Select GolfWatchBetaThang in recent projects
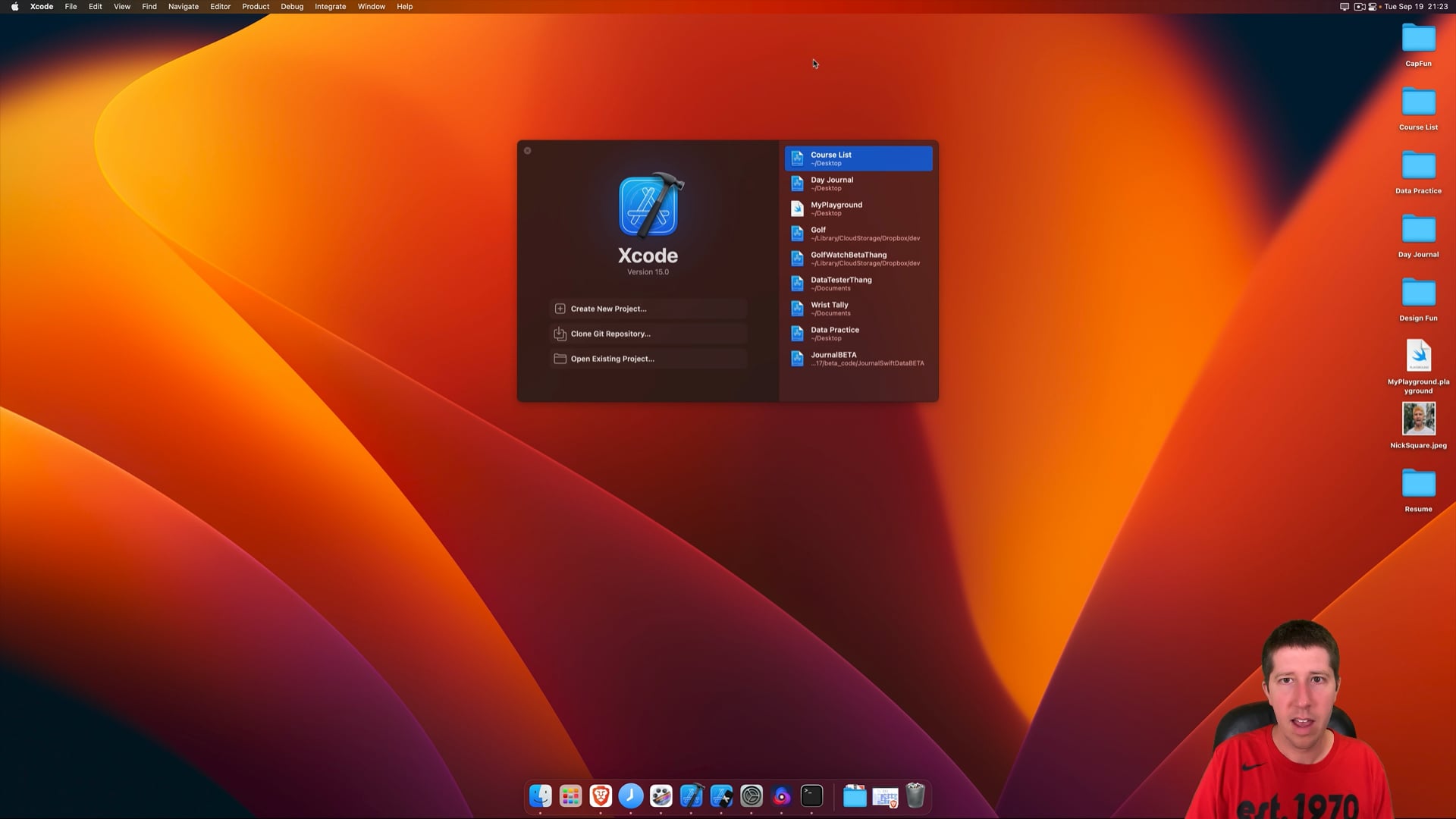 (858, 259)
